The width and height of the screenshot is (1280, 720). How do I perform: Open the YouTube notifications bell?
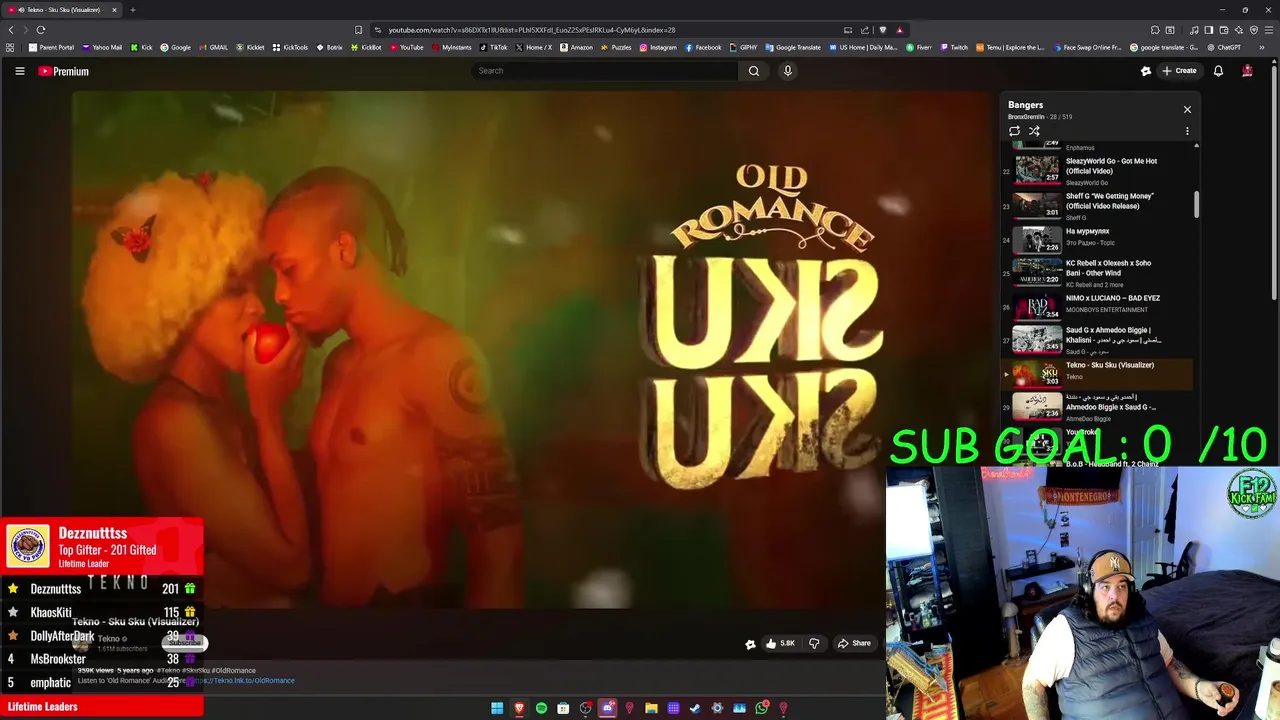point(1218,71)
